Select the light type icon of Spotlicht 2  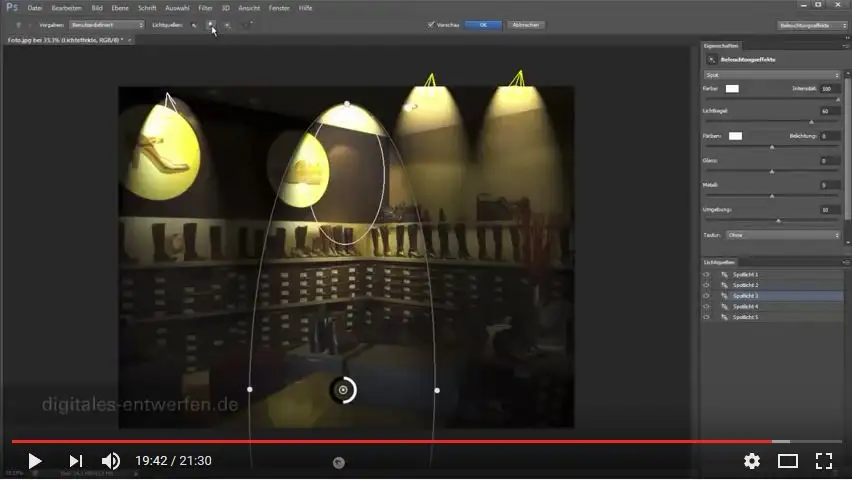click(724, 285)
